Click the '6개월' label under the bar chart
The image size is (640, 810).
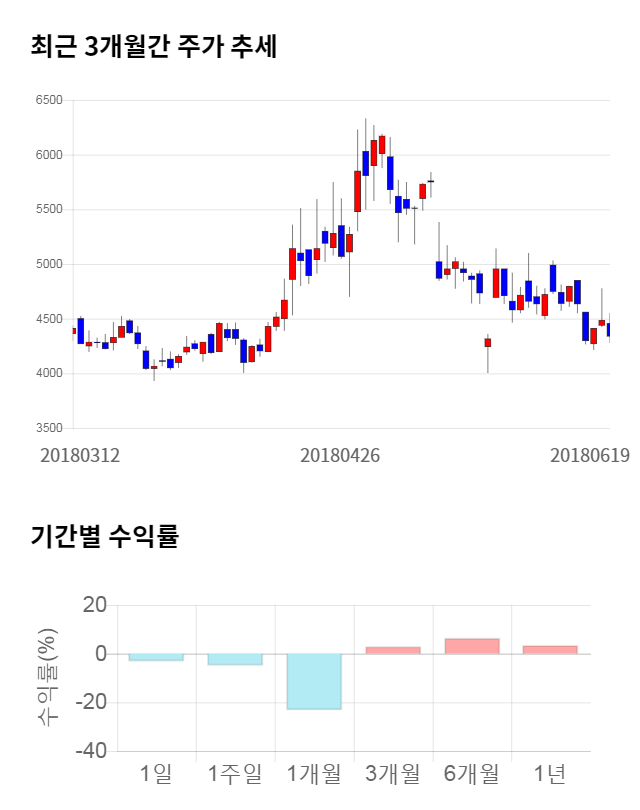471,773
